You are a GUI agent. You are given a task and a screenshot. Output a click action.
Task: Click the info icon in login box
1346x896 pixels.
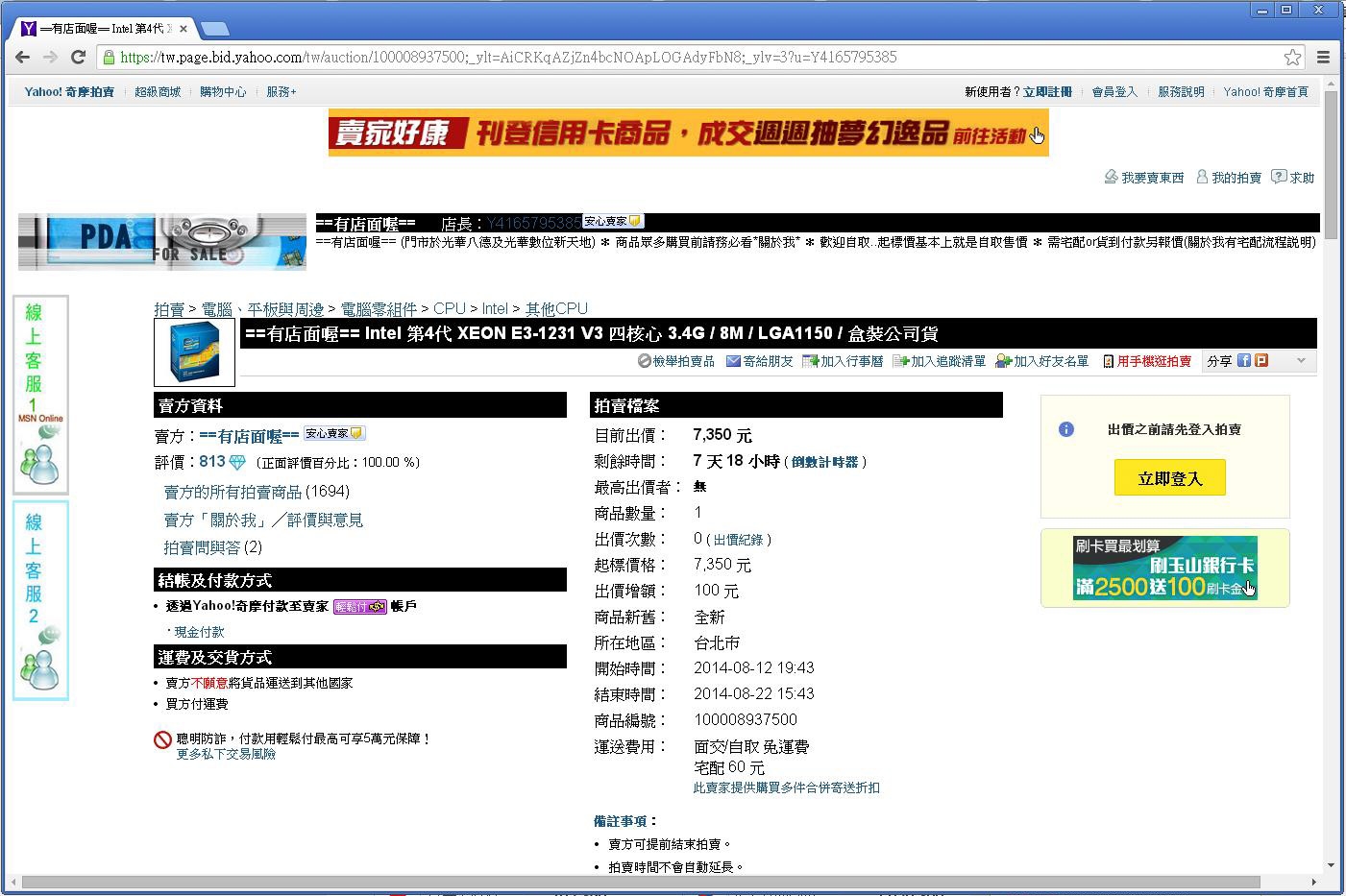[1066, 429]
